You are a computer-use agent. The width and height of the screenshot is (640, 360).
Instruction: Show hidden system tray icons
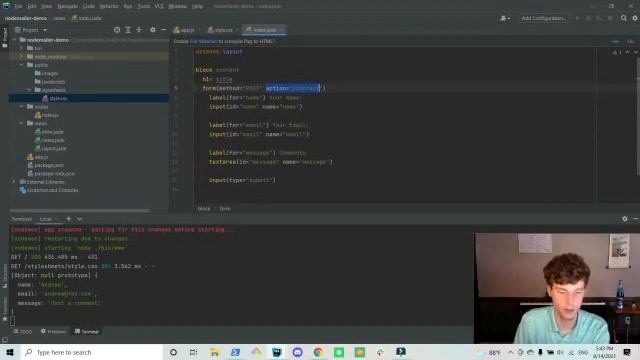(x=510, y=352)
